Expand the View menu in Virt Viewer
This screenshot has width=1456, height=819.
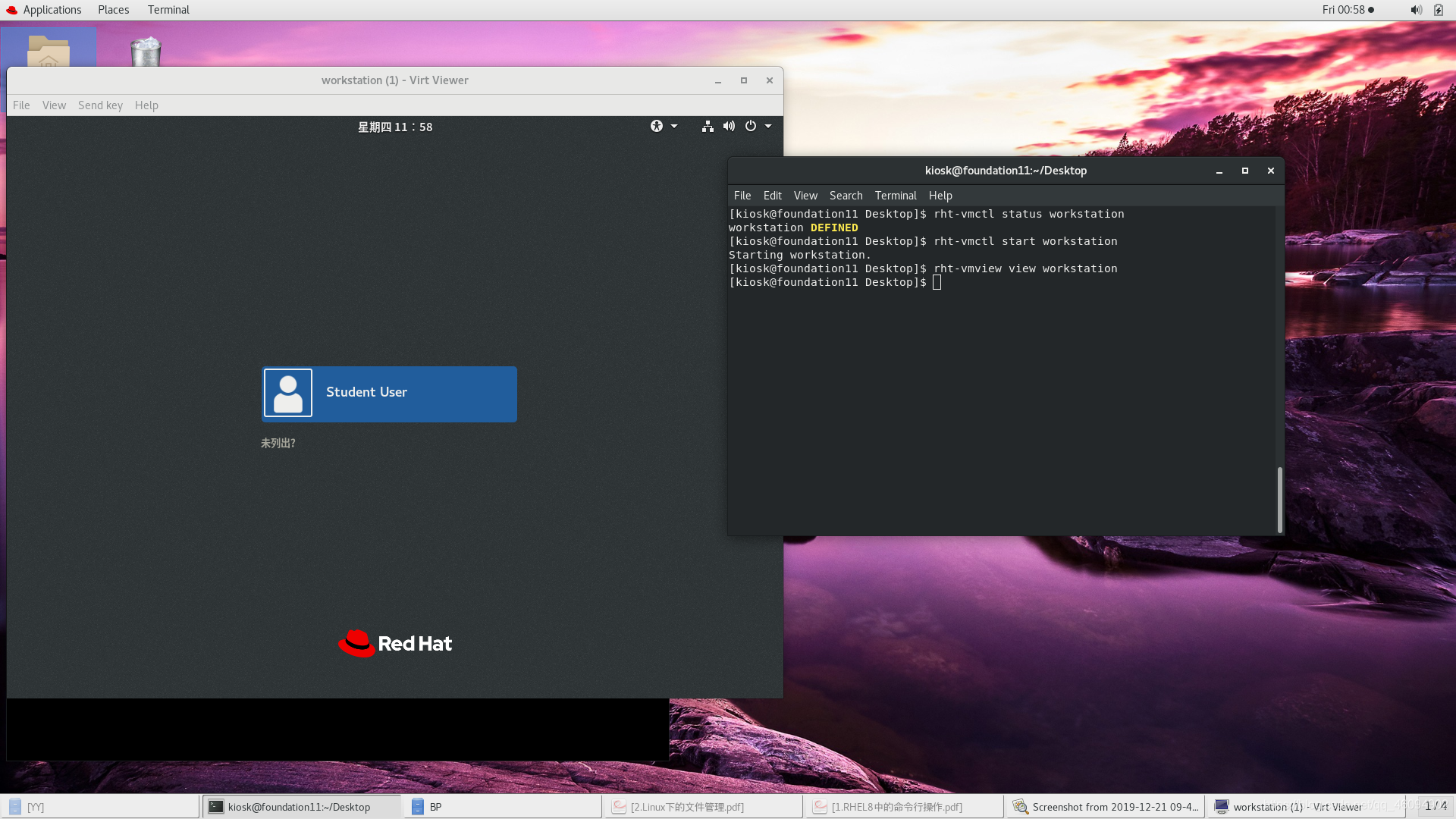click(53, 104)
